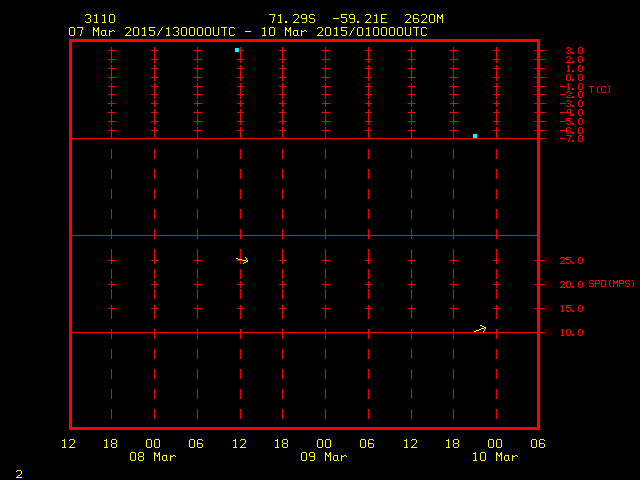Click the number 2 in the bottom-left corner

click(19, 474)
